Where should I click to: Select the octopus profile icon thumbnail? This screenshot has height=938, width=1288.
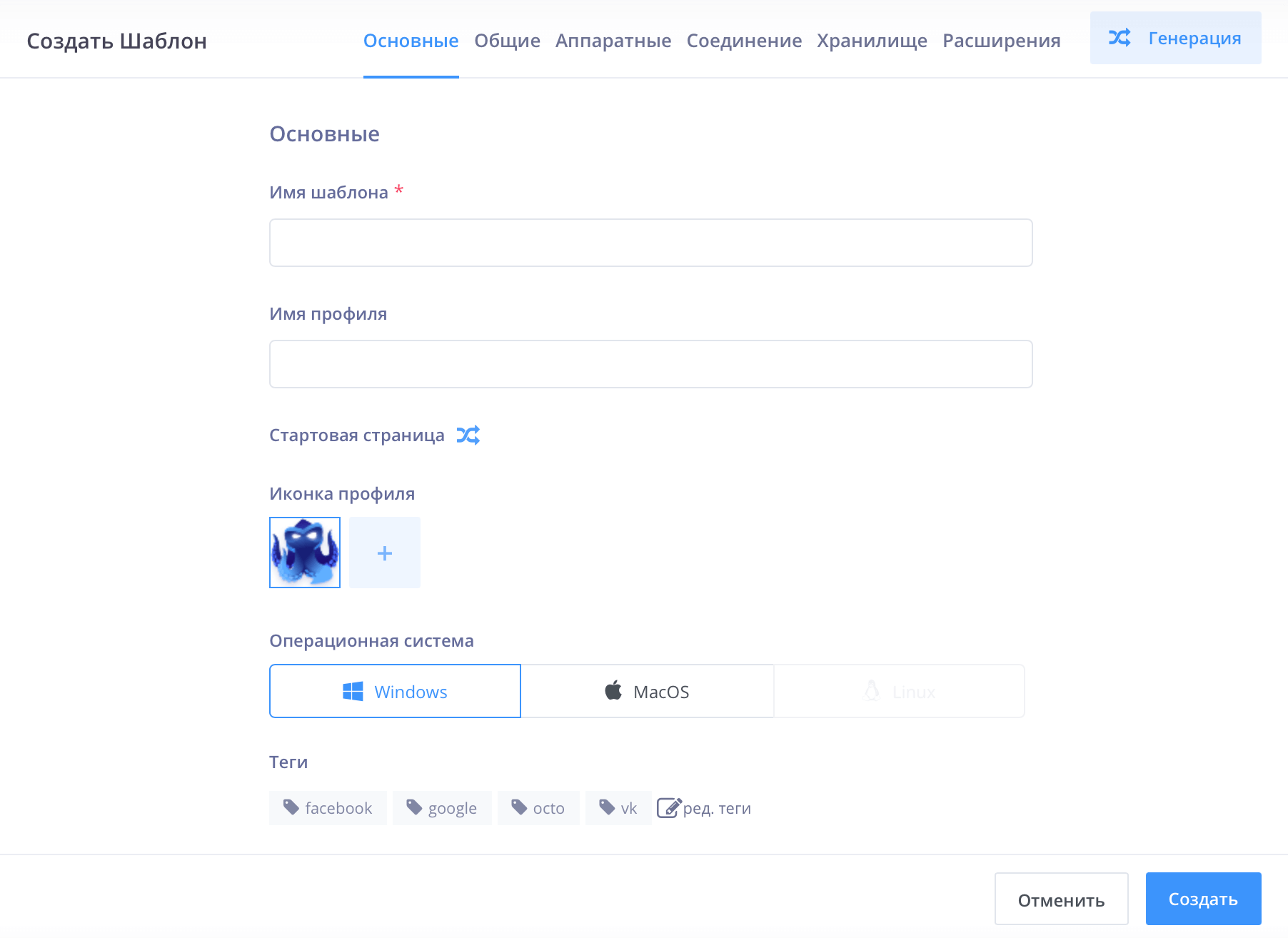tap(304, 553)
